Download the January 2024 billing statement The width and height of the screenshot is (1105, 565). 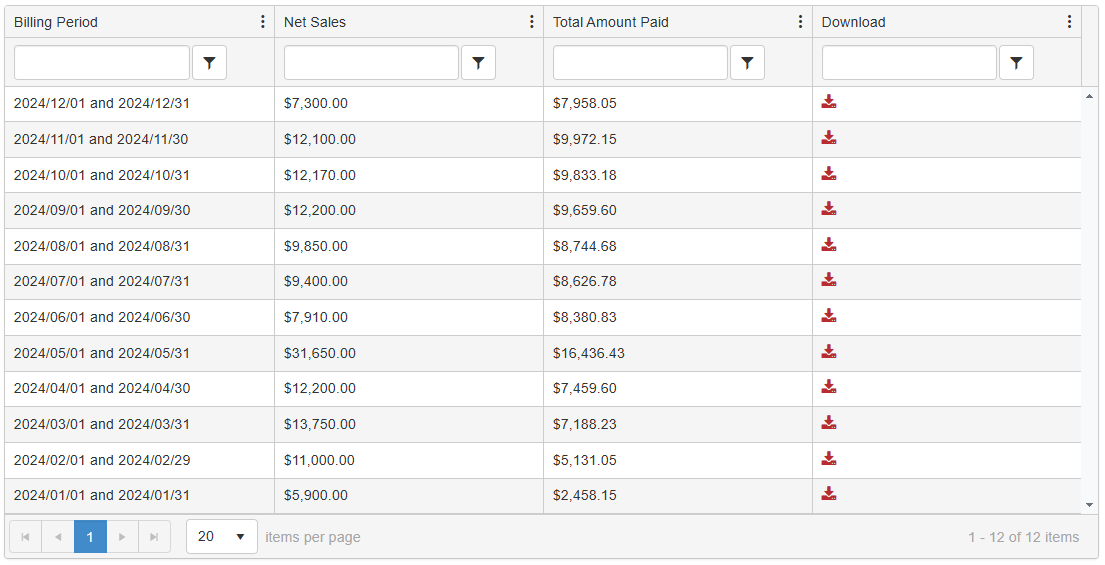(x=828, y=494)
